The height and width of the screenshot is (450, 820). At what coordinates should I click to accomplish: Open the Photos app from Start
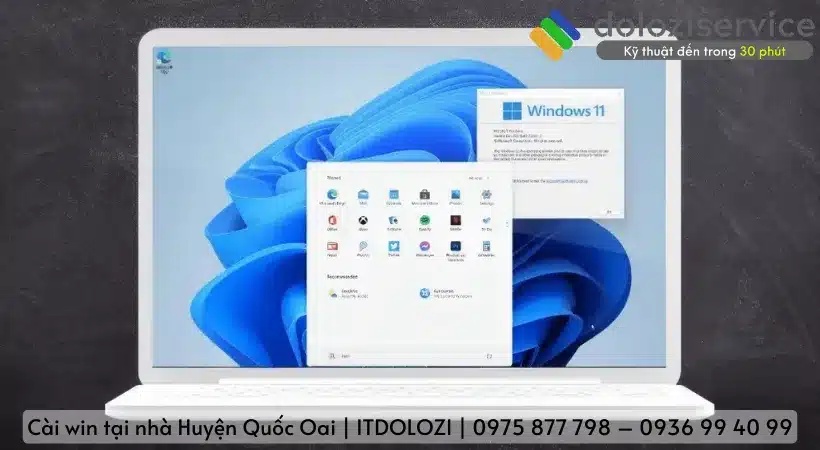455,197
